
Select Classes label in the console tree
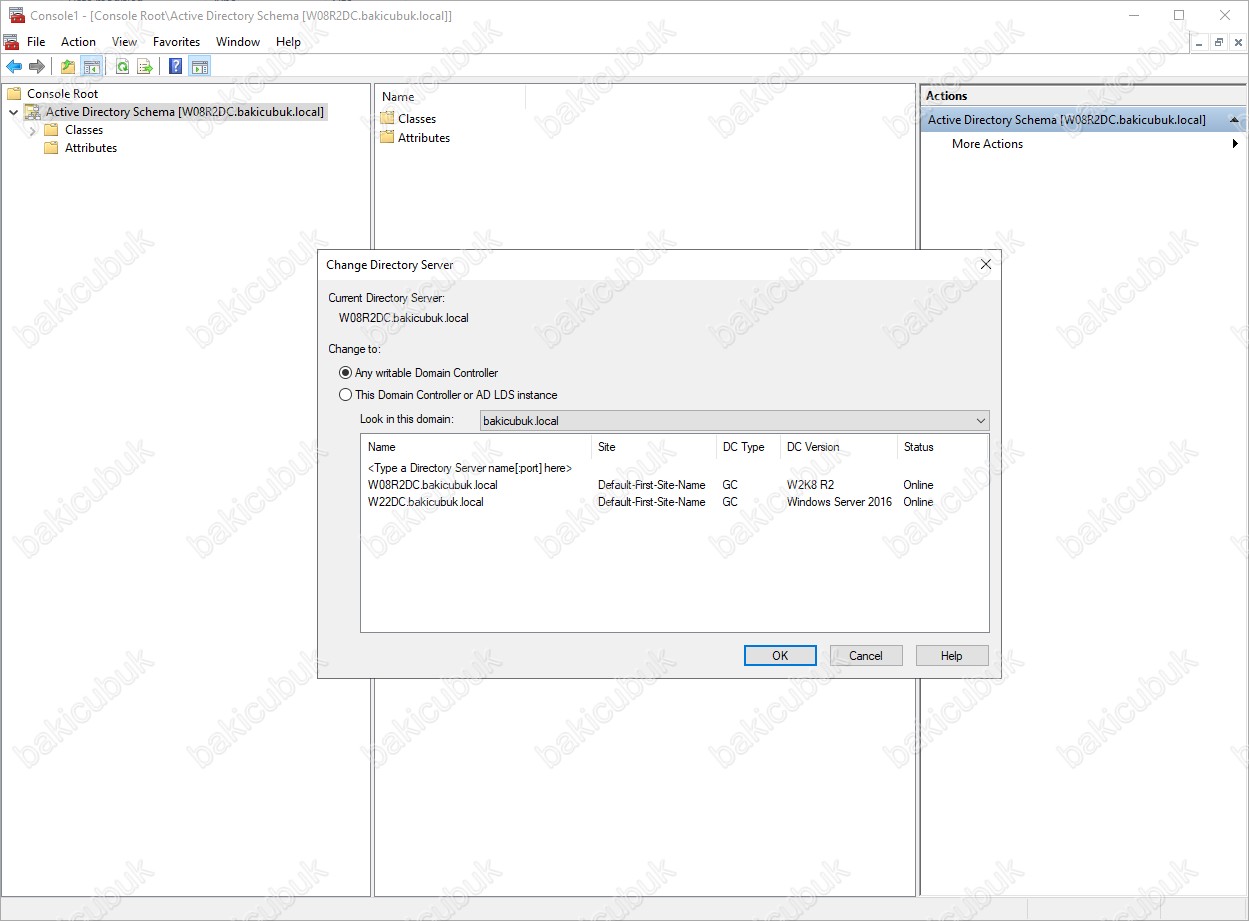84,130
